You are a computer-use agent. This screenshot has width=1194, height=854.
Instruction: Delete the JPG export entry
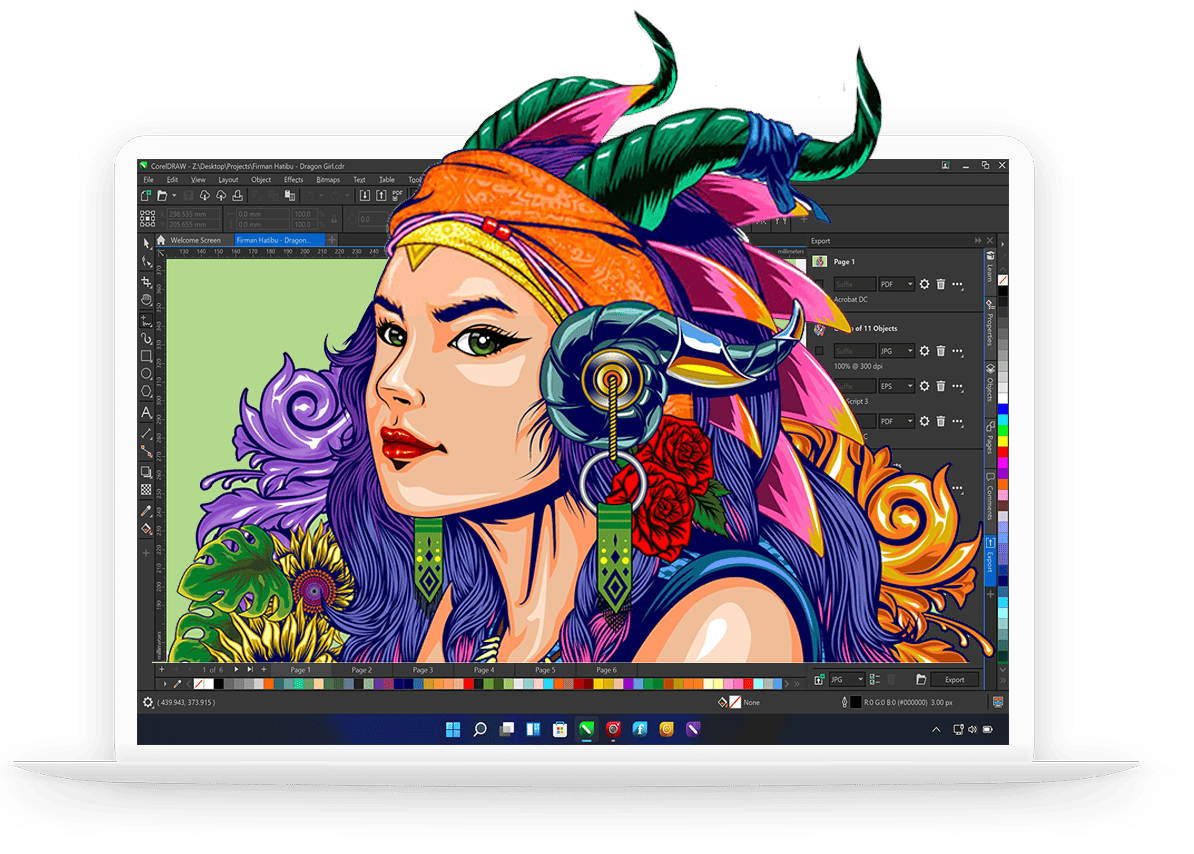click(x=941, y=351)
